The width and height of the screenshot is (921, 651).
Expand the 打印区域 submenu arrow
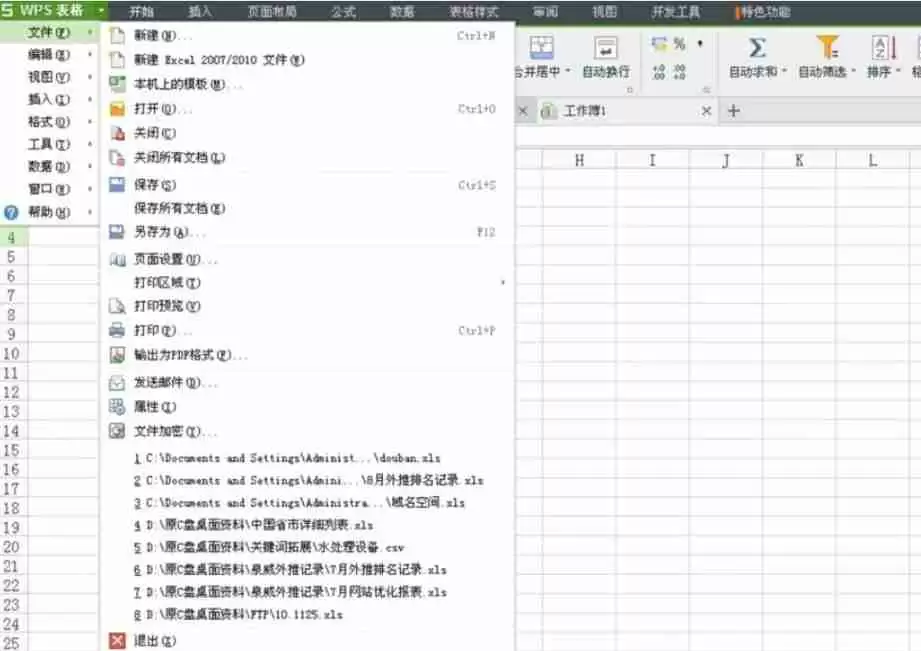503,281
